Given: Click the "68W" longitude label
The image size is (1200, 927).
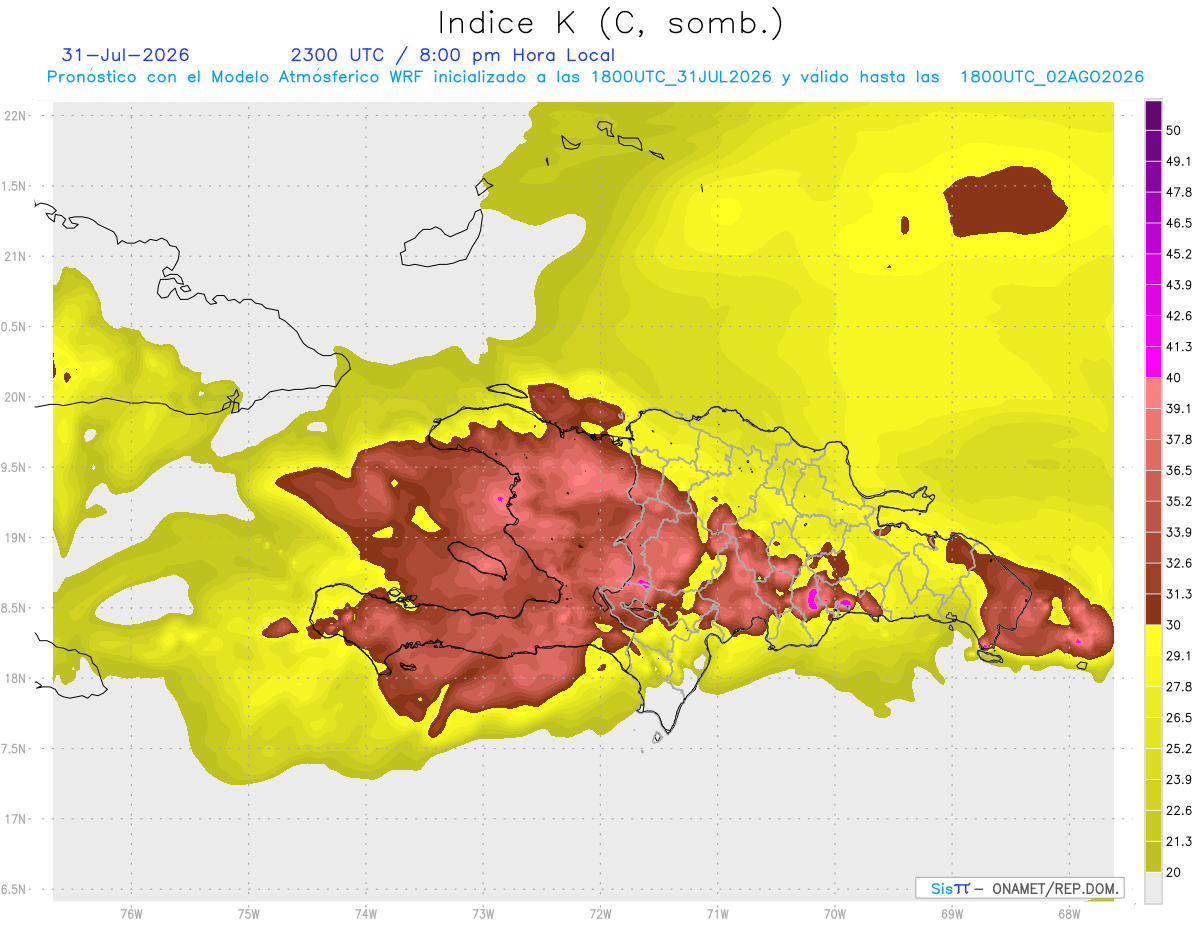Looking at the screenshot, I should pos(1068,913).
